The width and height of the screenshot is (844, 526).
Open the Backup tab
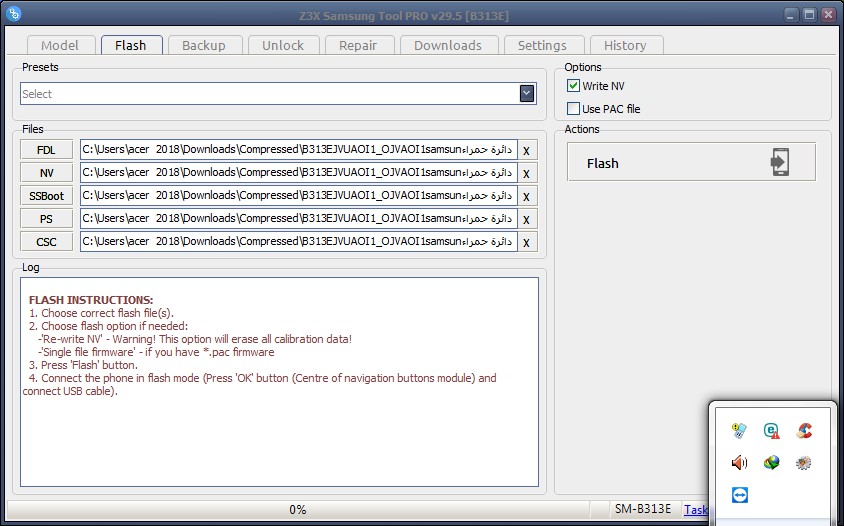tap(204, 45)
